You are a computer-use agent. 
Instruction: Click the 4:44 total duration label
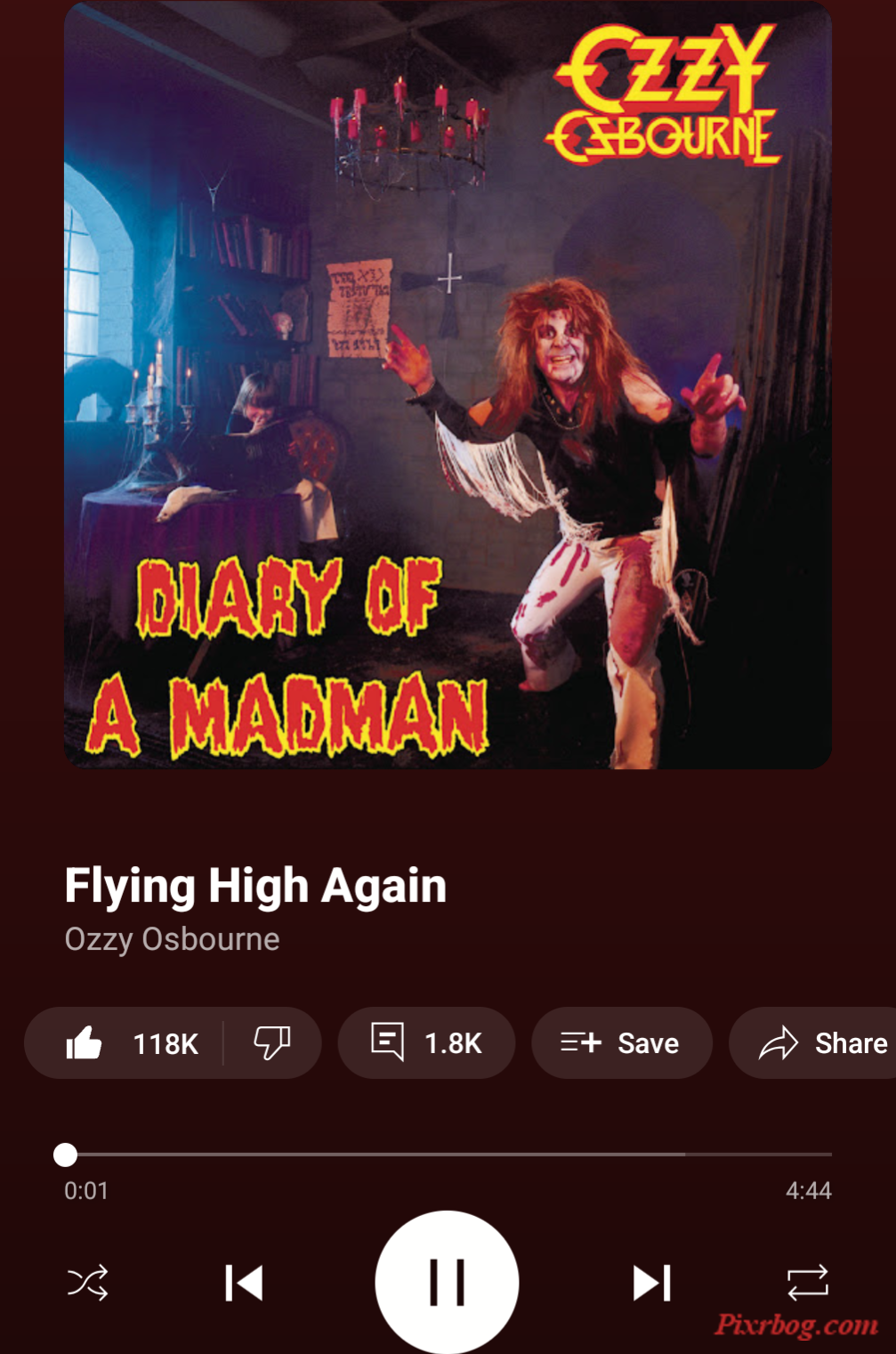808,1190
